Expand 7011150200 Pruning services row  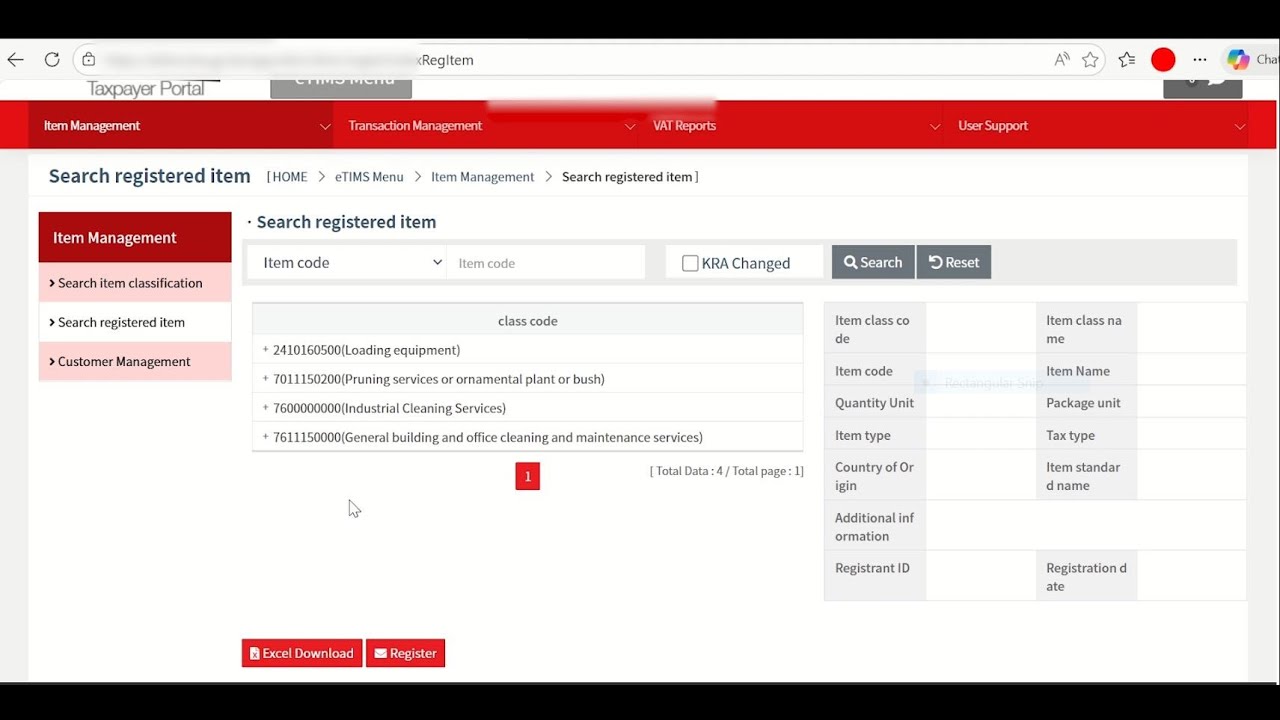266,379
